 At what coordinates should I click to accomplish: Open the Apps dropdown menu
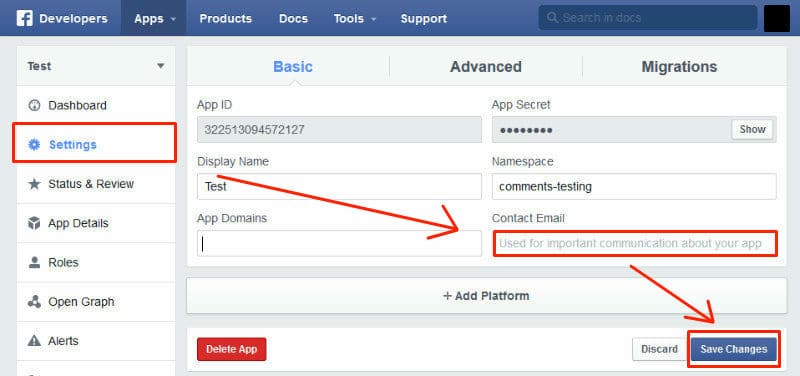(x=154, y=18)
